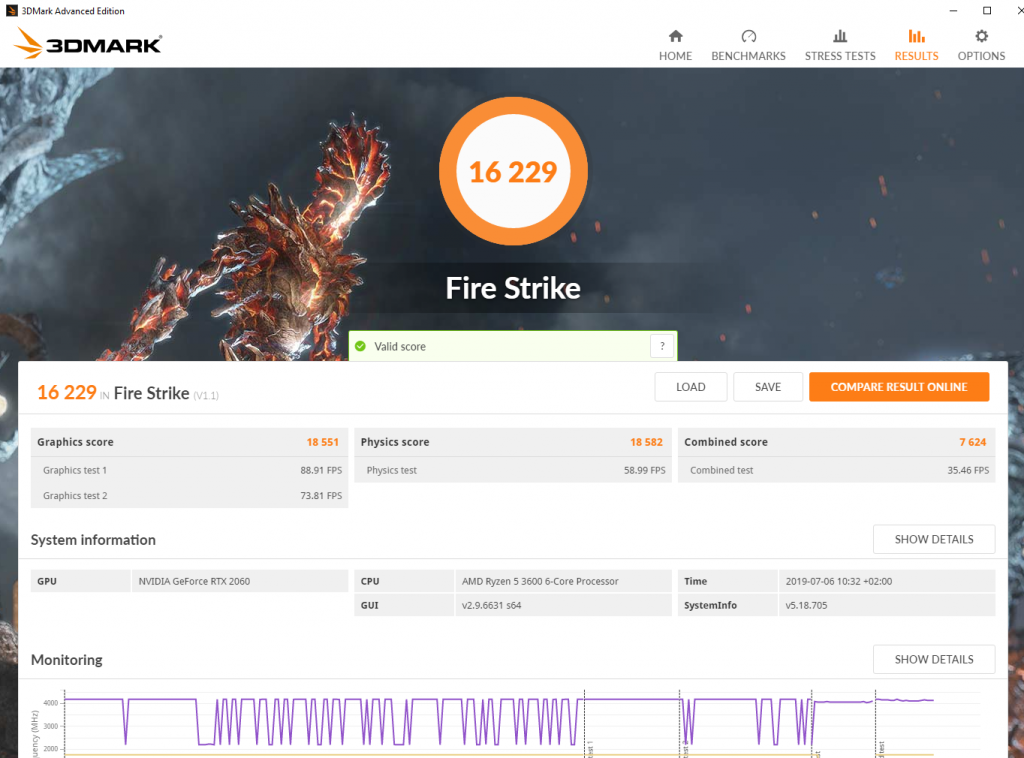Click the green valid score checkmark icon

pyautogui.click(x=360, y=346)
